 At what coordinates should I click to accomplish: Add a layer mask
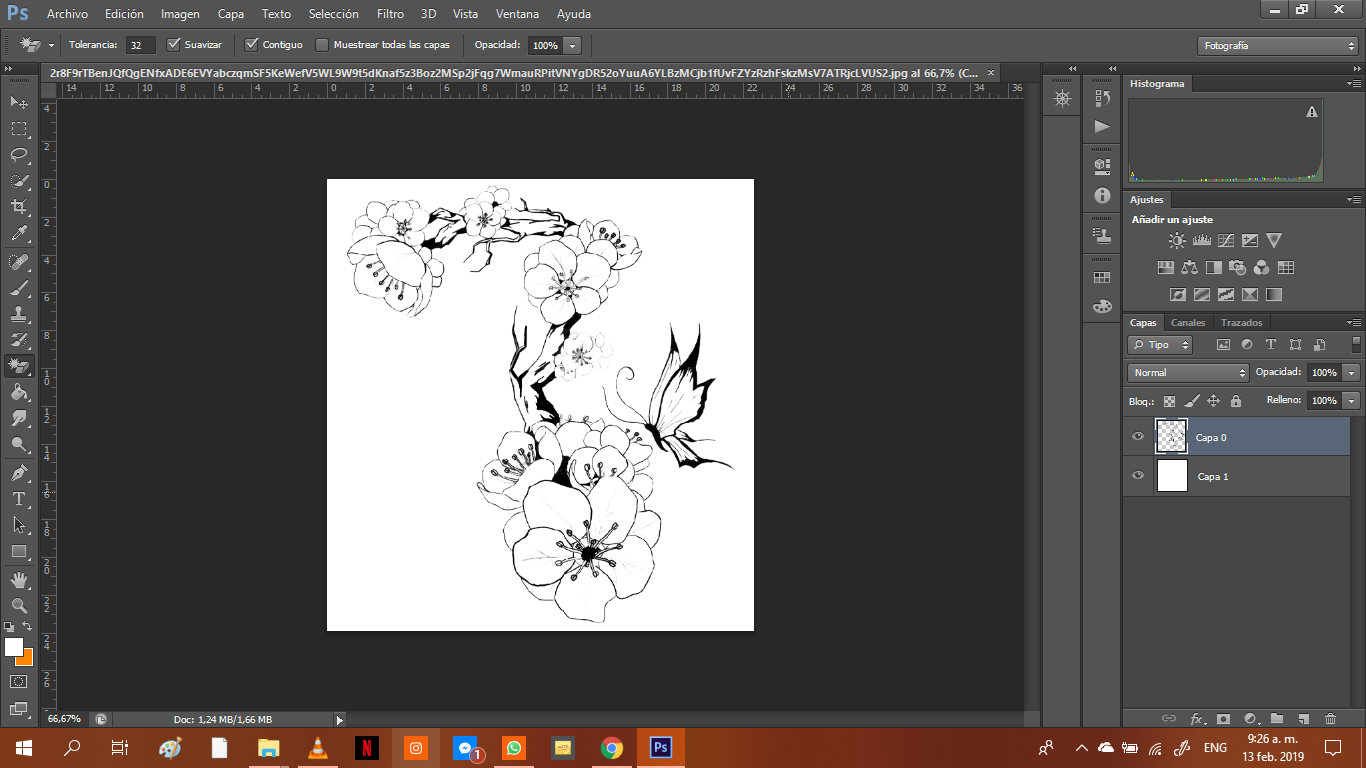coord(1223,718)
